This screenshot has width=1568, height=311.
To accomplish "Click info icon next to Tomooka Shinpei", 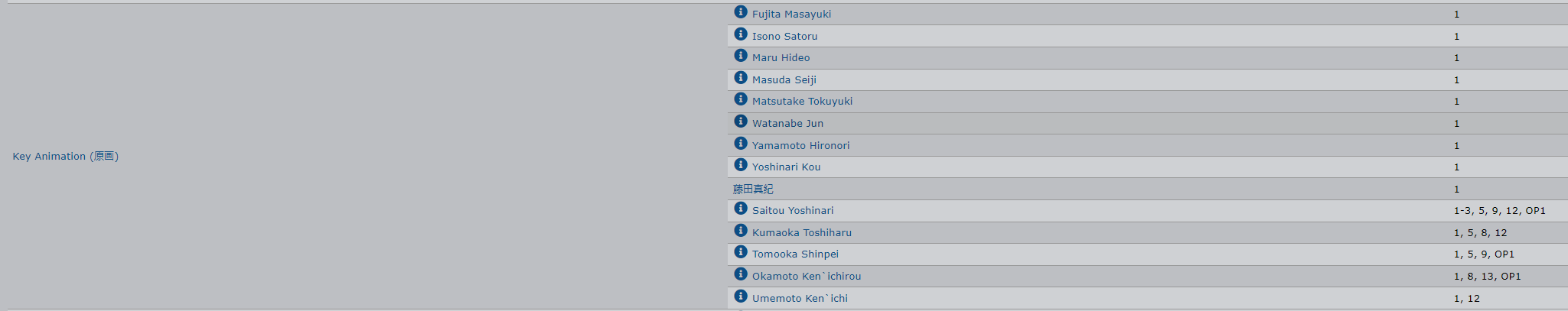I will tap(740, 252).
